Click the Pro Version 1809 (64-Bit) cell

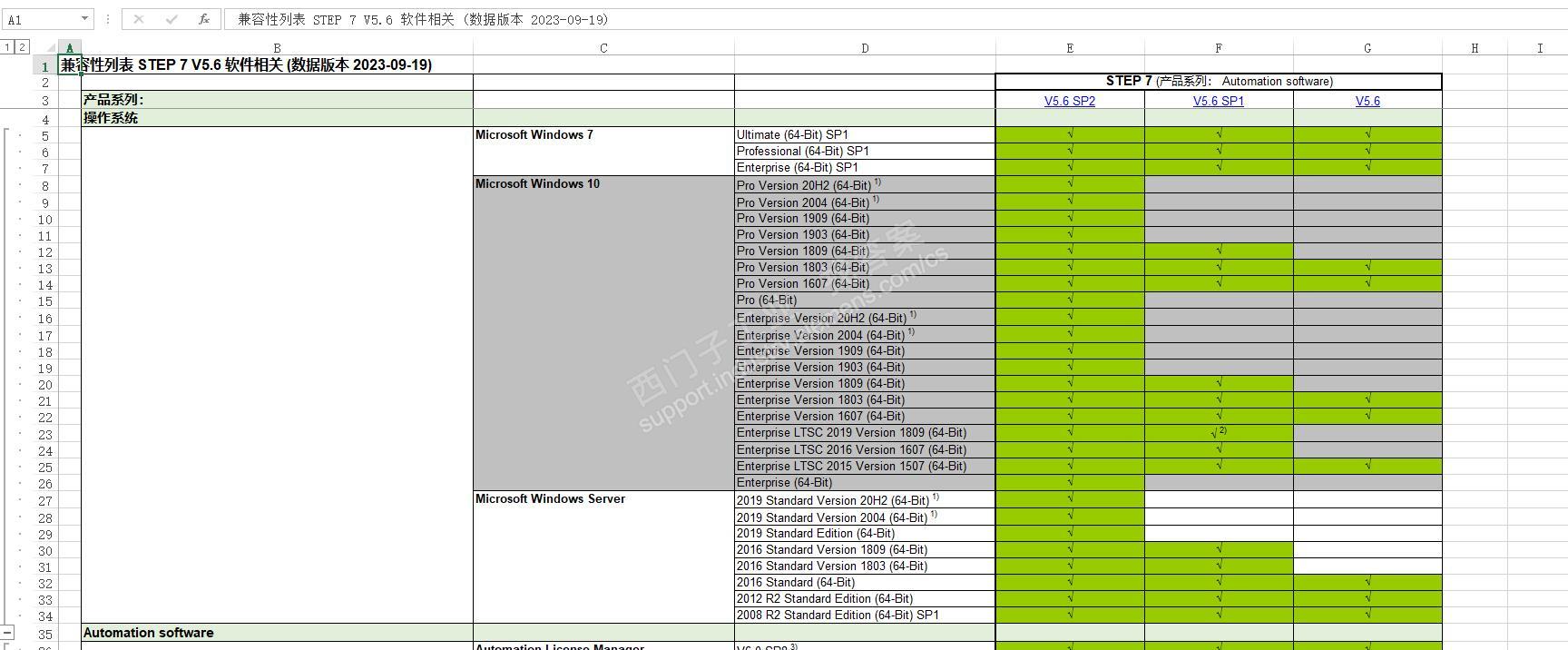coord(865,251)
